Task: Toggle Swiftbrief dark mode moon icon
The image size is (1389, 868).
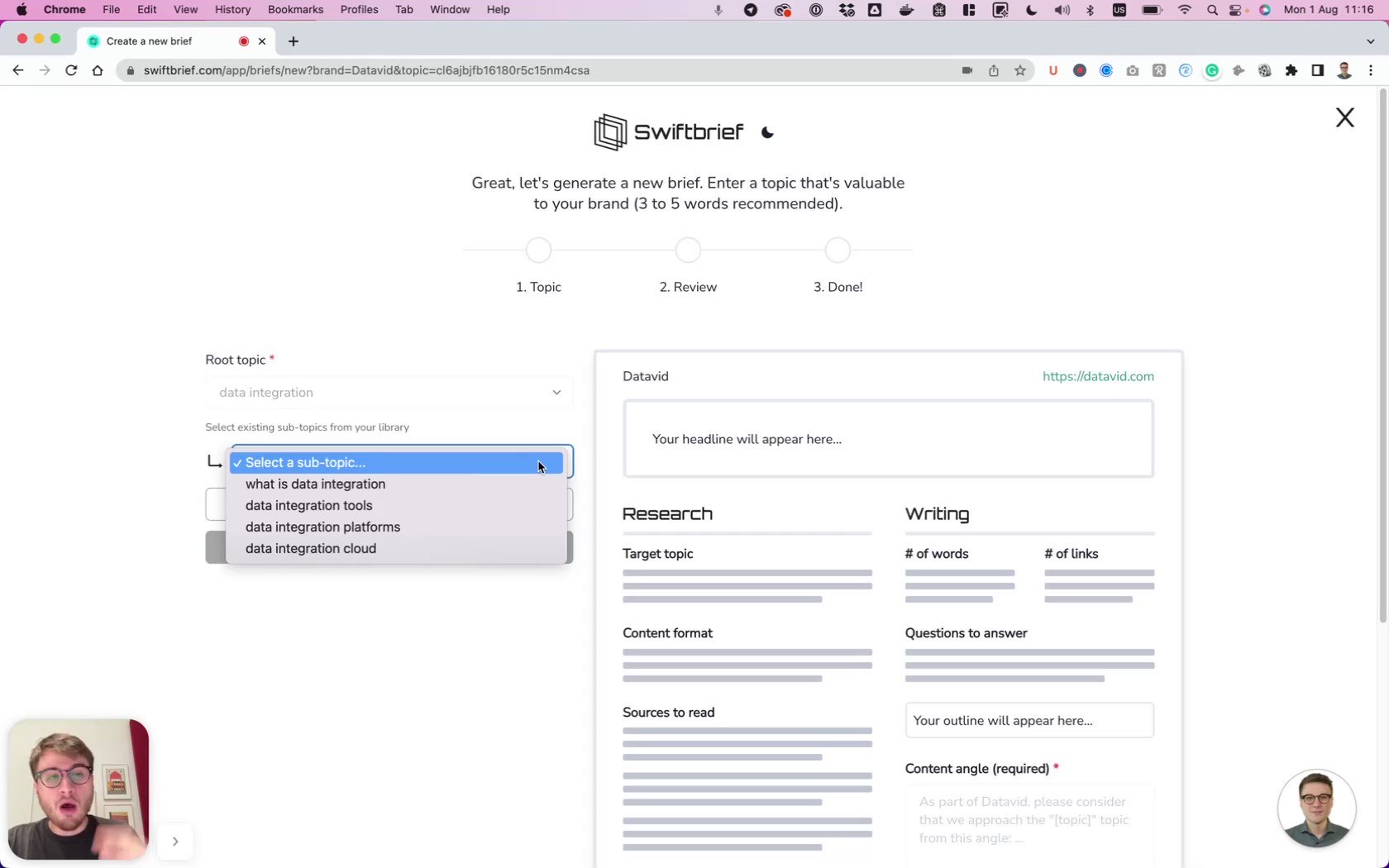Action: [x=766, y=132]
